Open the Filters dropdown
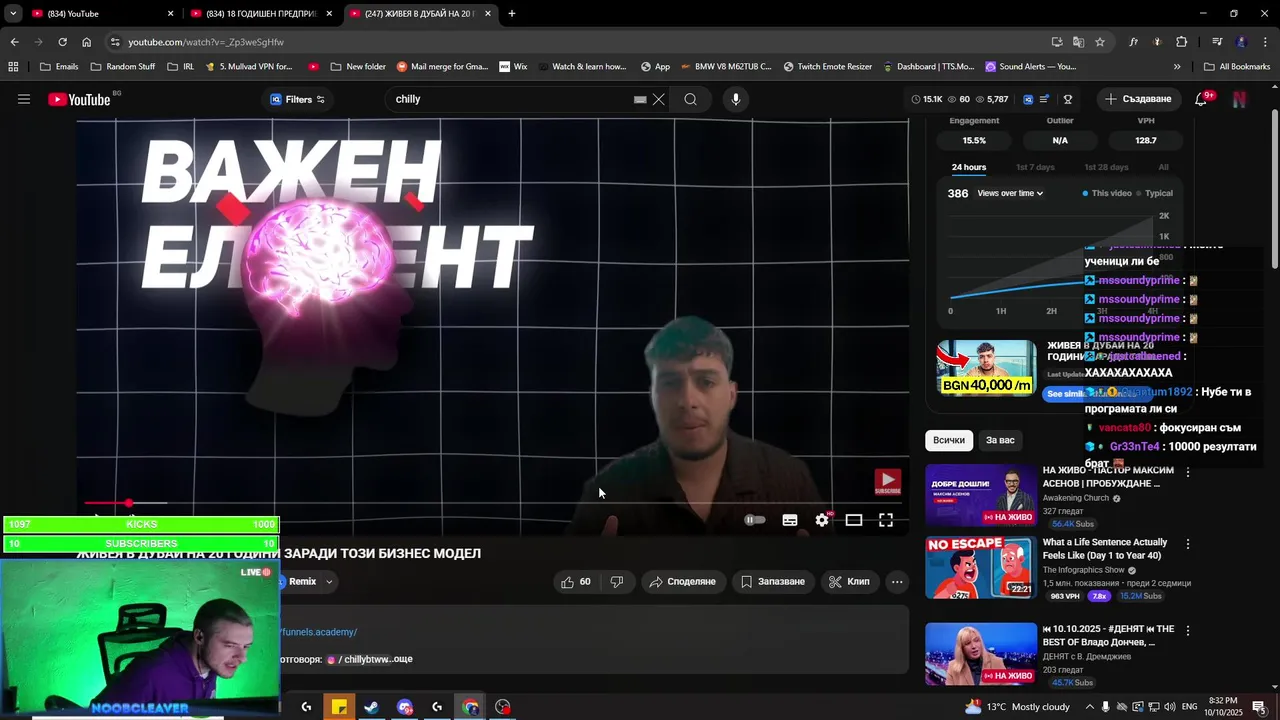Screen dimensions: 1280x720 297,99
